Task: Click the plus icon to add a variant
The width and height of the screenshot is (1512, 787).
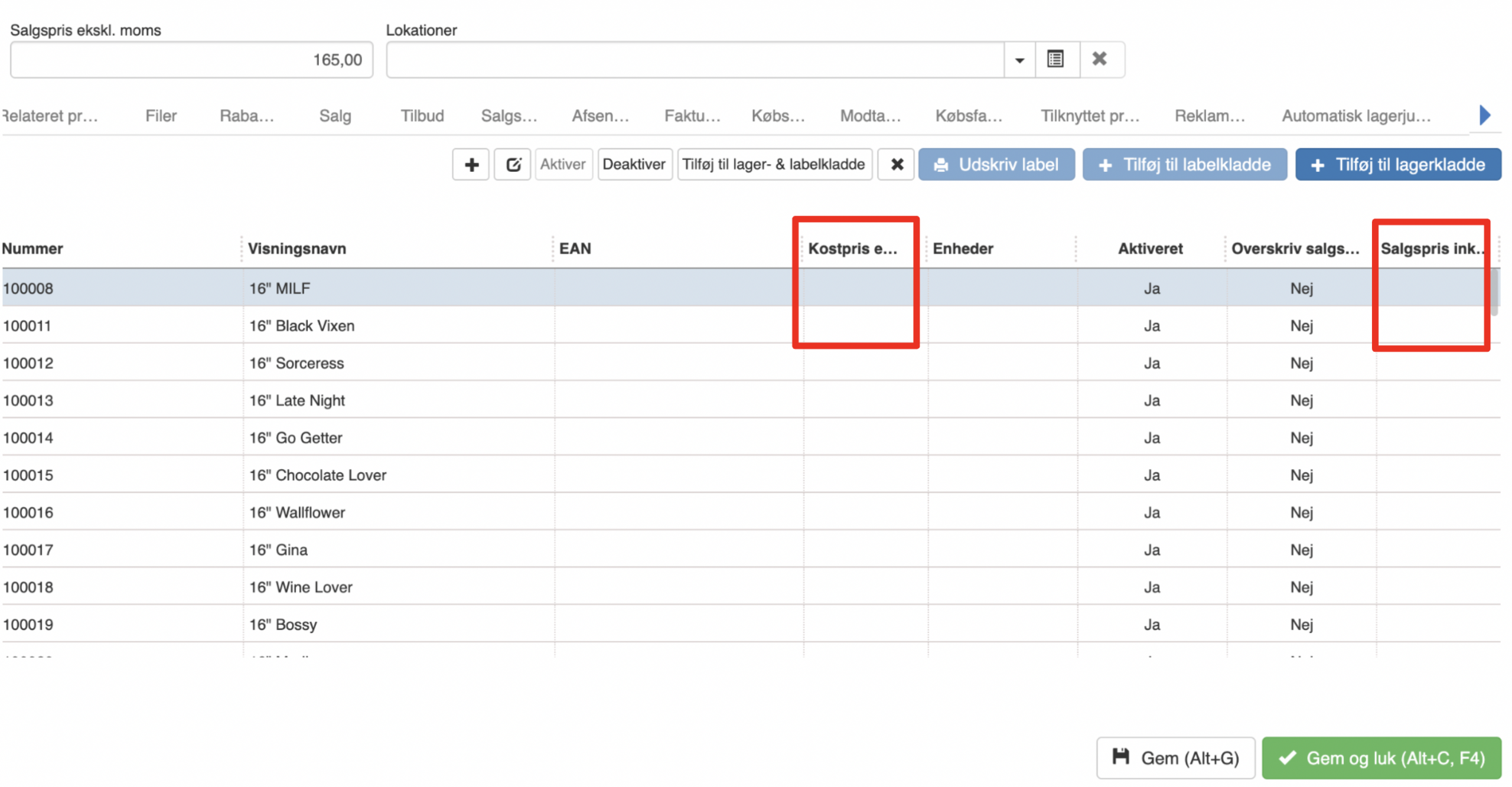Action: (x=470, y=164)
